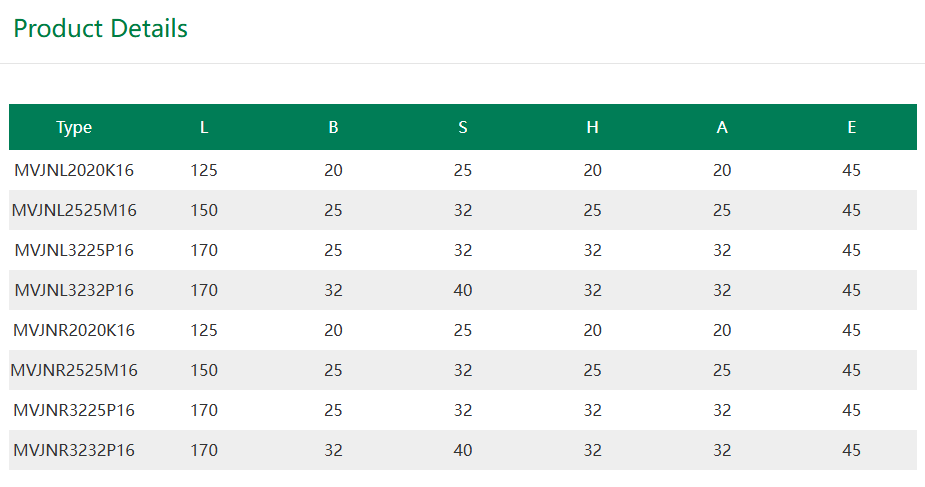Click the L column header
Viewport: 925px width, 487px height.
coord(204,127)
